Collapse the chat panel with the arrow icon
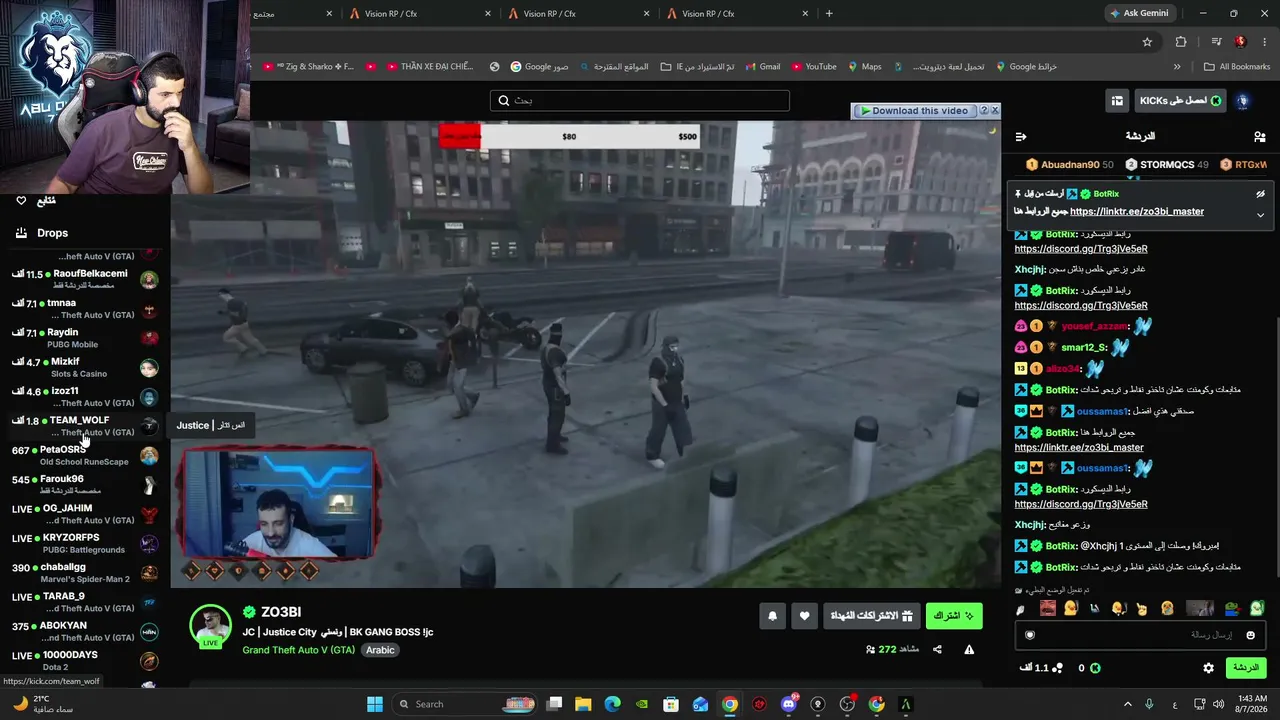This screenshot has width=1280, height=720. [1021, 136]
